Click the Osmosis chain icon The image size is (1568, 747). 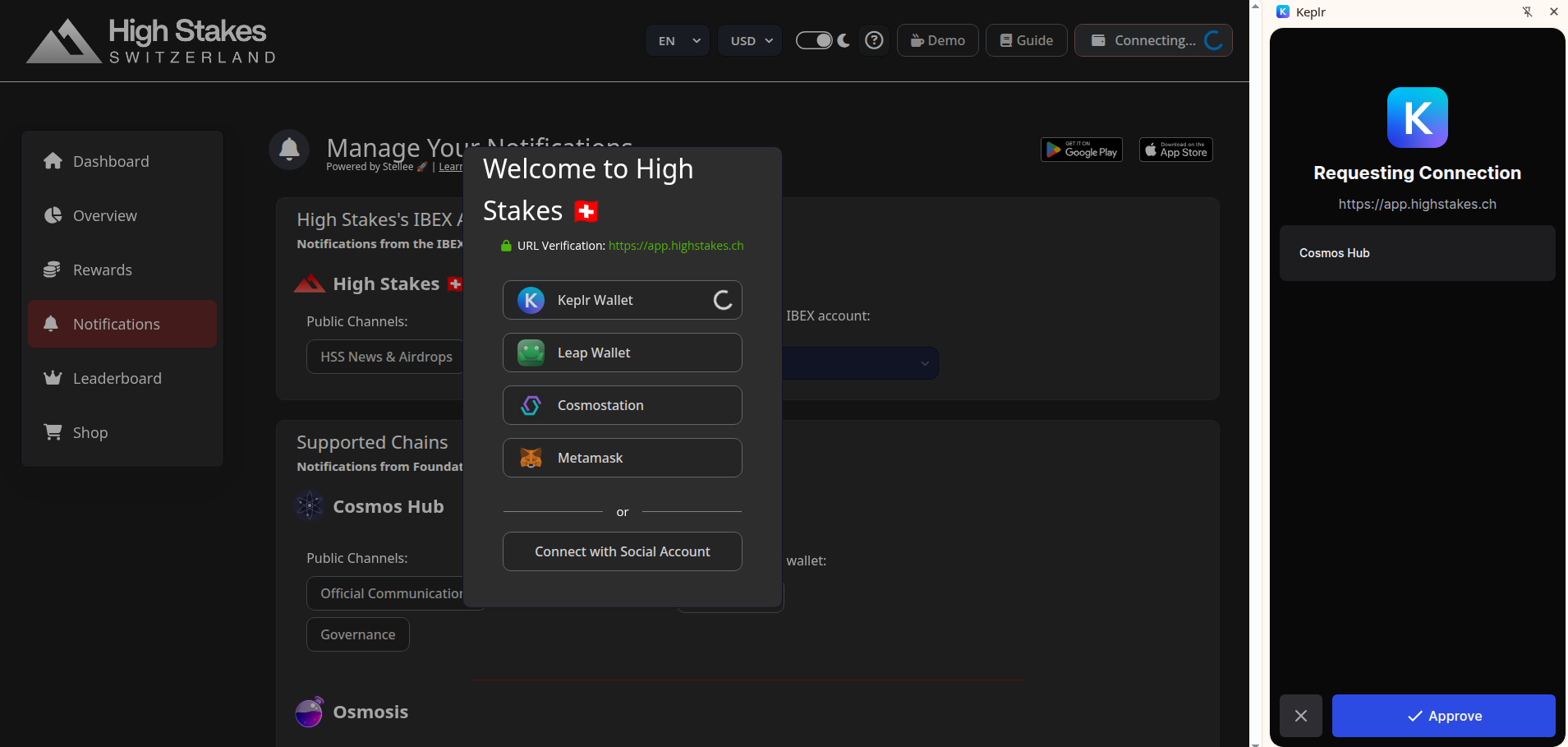pos(310,712)
